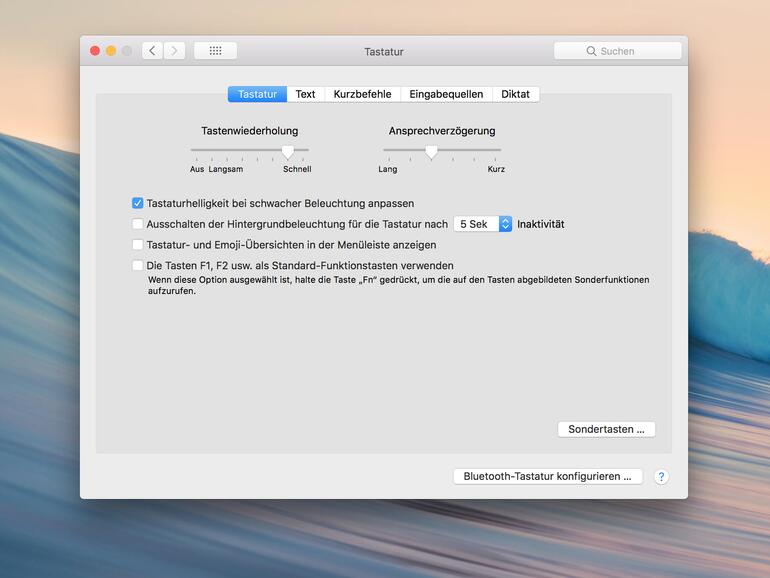Enable Ausschalten der Hintergrundbeleuchtung checkbox
The width and height of the screenshot is (770, 578).
(138, 224)
